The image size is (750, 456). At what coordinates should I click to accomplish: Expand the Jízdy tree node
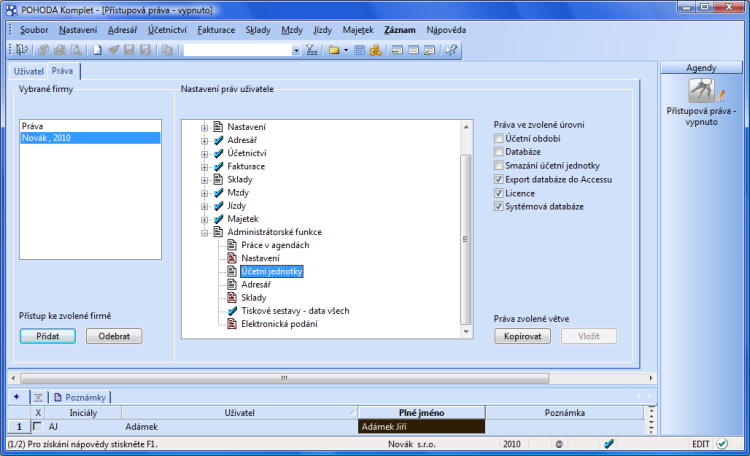tap(204, 207)
